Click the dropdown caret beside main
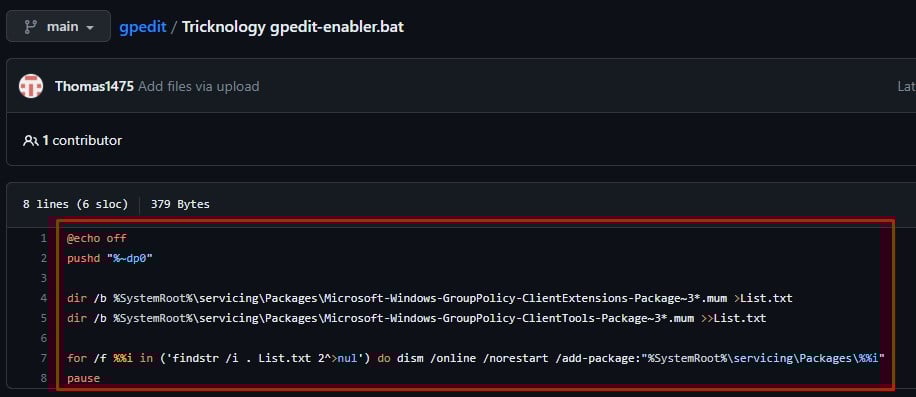Viewport: 916px width, 397px height. pyautogui.click(x=89, y=28)
